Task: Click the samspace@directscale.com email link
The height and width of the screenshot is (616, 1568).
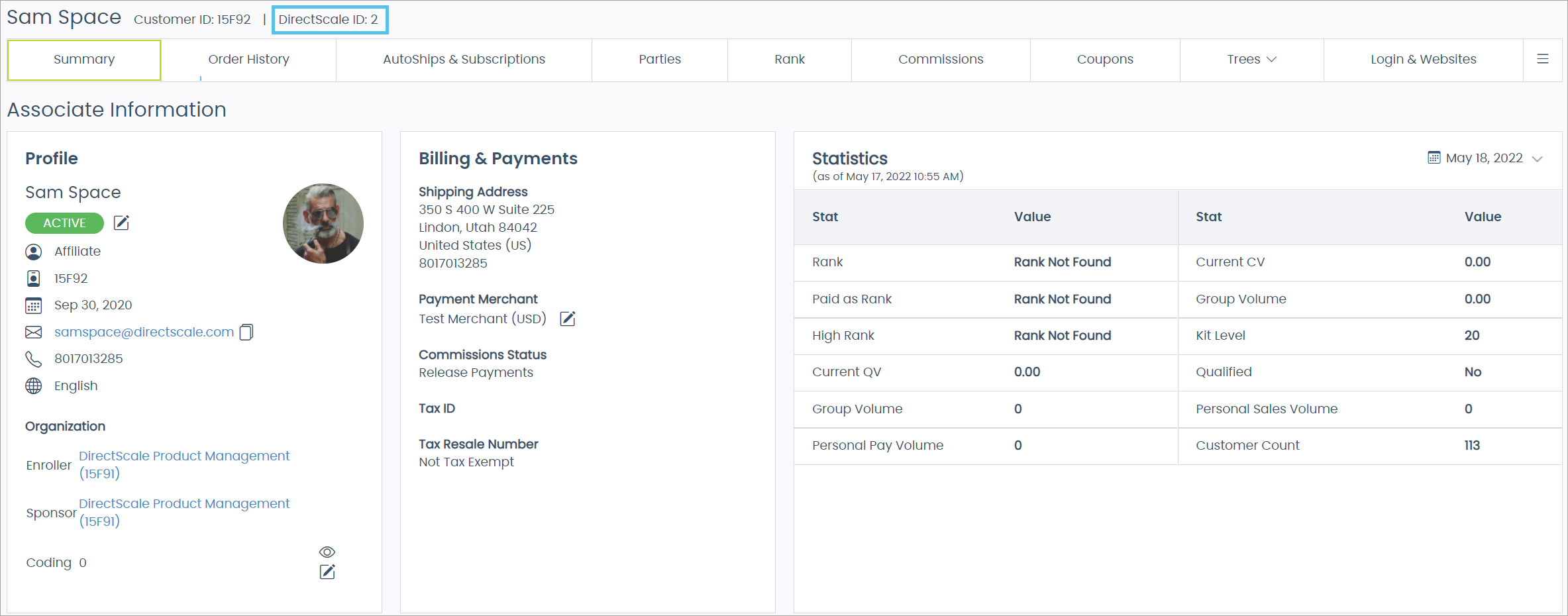Action: coord(144,332)
